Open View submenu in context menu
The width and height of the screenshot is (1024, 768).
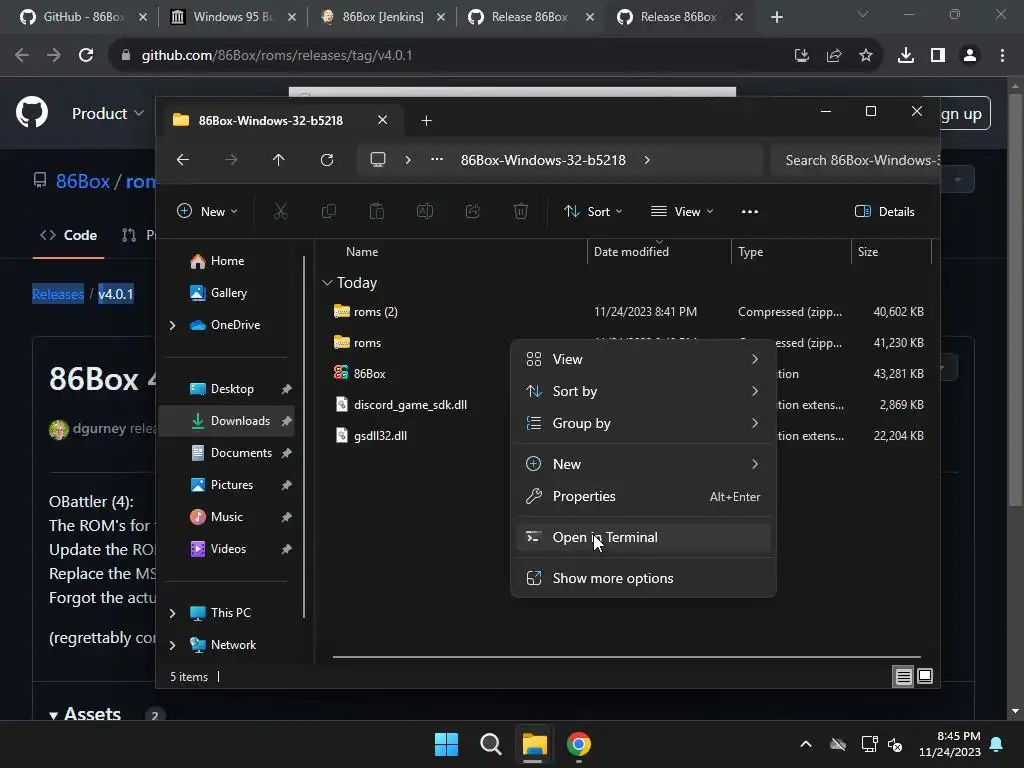pyautogui.click(x=643, y=359)
